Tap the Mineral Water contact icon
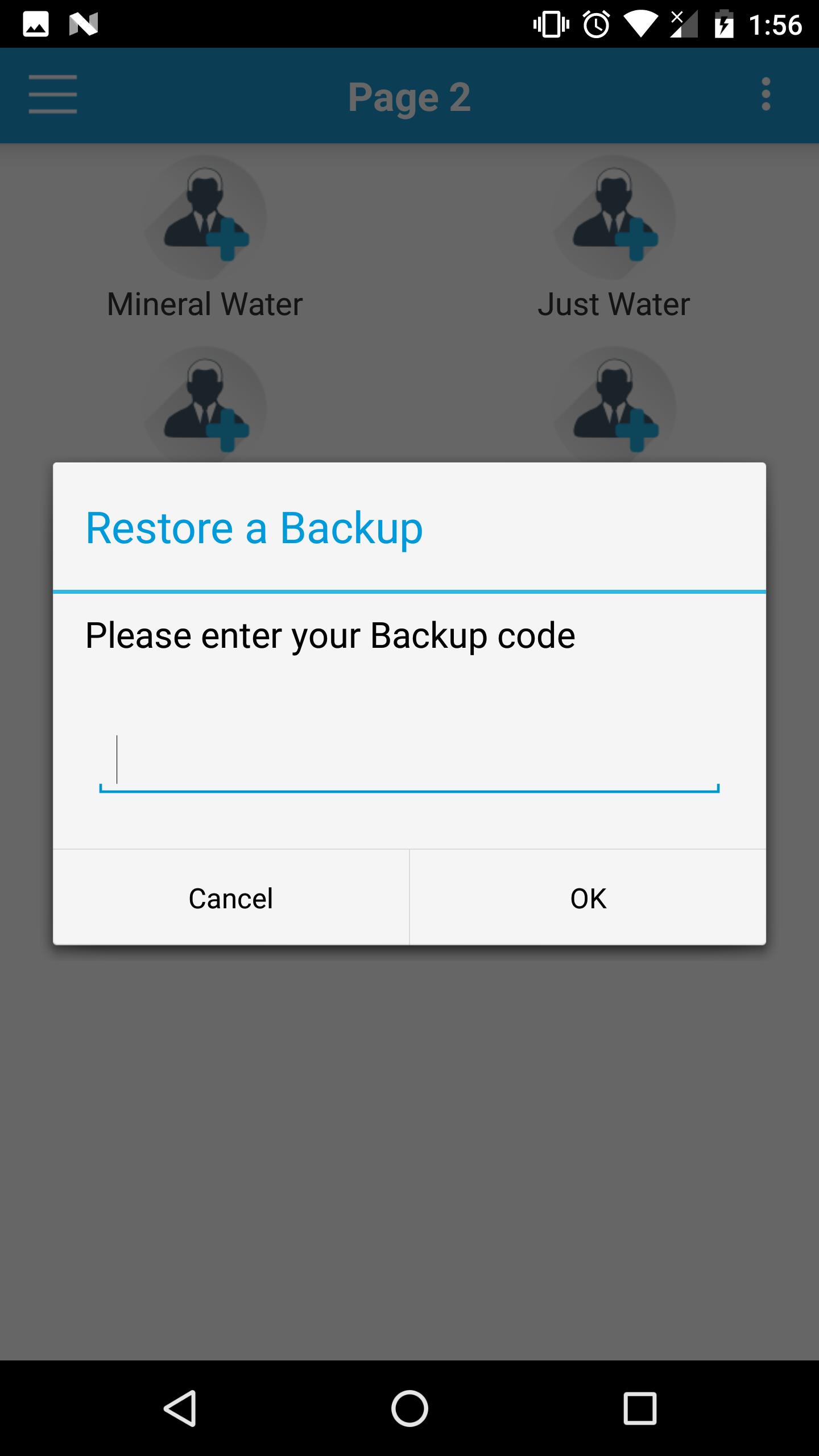The height and width of the screenshot is (1456, 819). point(205,217)
